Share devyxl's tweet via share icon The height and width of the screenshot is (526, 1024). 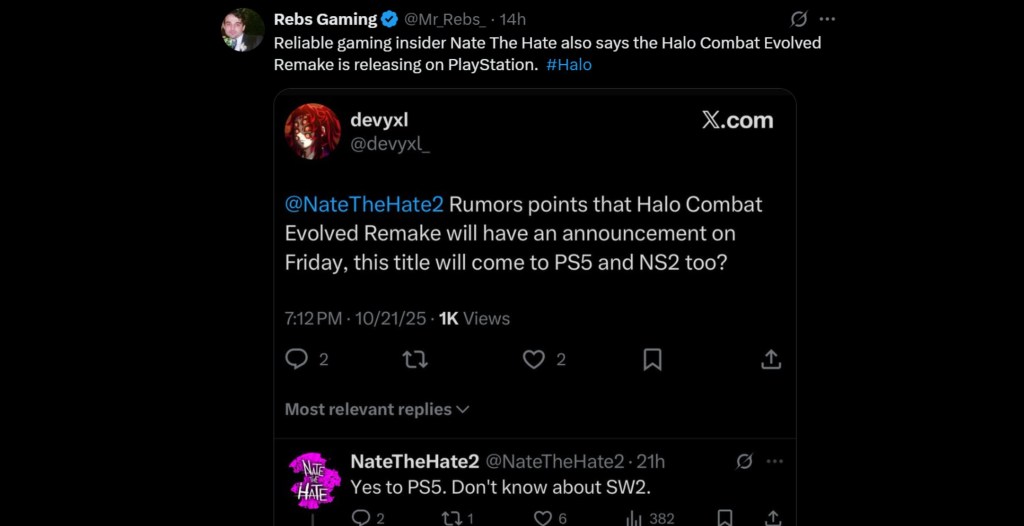point(771,359)
